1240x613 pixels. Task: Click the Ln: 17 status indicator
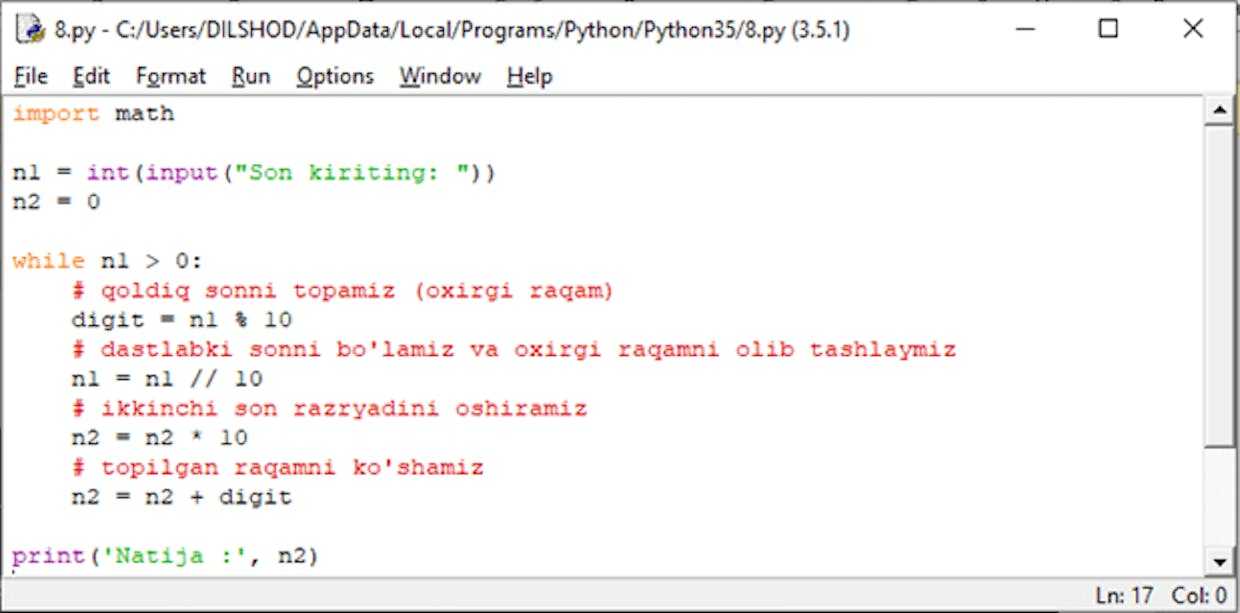coord(1124,596)
